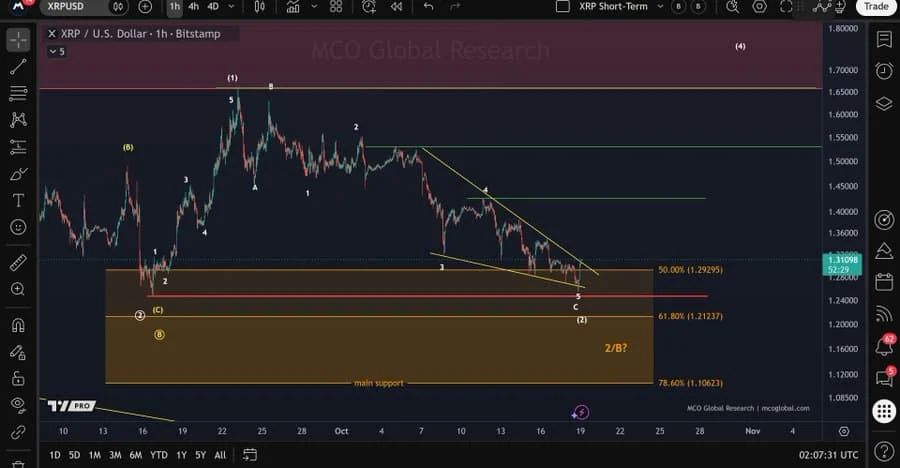The width and height of the screenshot is (900, 468).
Task: Select the crosshair cursor tool
Action: pyautogui.click(x=18, y=40)
